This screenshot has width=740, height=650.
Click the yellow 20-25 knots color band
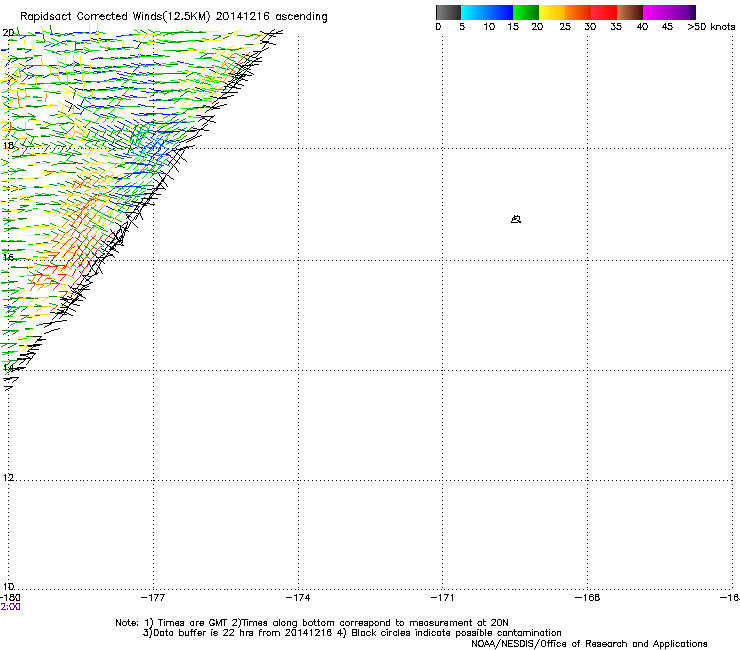[x=552, y=12]
